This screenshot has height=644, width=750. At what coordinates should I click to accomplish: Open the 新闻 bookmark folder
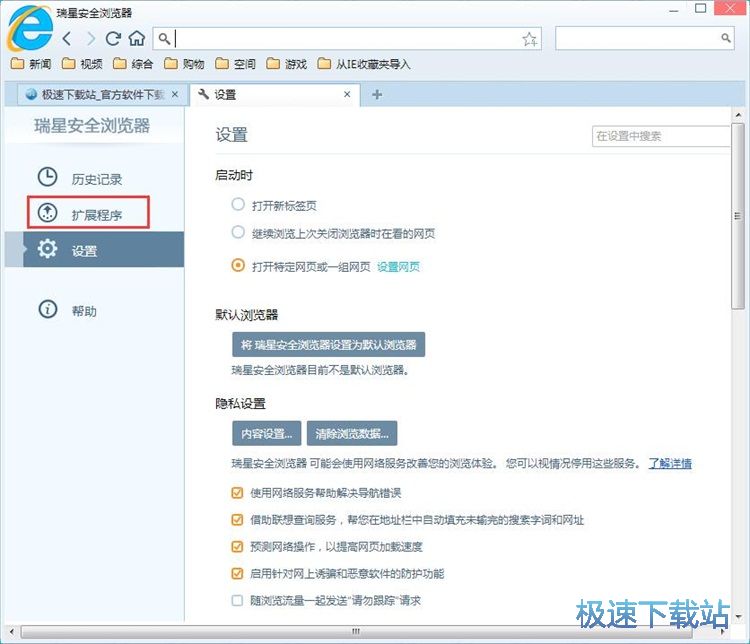coord(31,64)
